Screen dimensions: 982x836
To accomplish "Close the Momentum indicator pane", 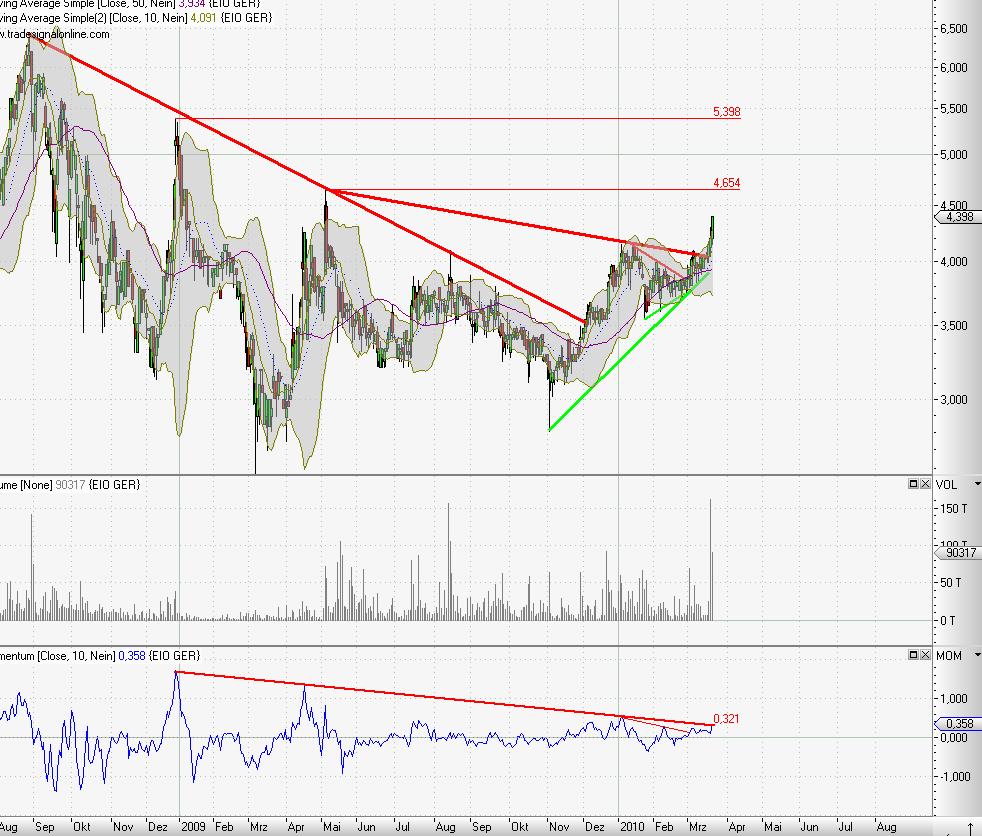I will 925,655.
